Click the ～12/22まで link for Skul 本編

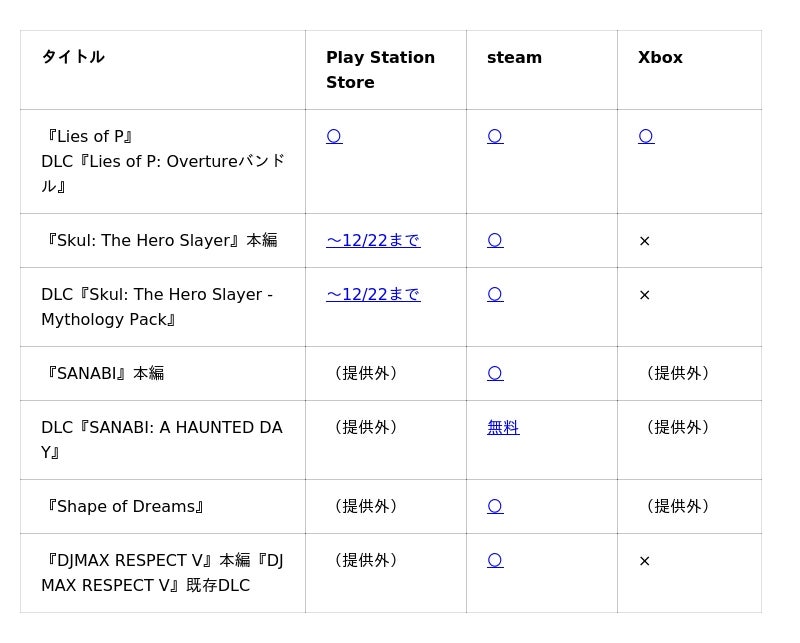coord(373,240)
